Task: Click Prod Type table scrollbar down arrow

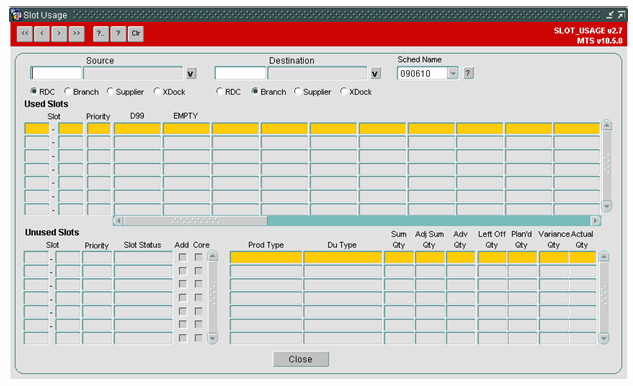Action: click(x=604, y=338)
